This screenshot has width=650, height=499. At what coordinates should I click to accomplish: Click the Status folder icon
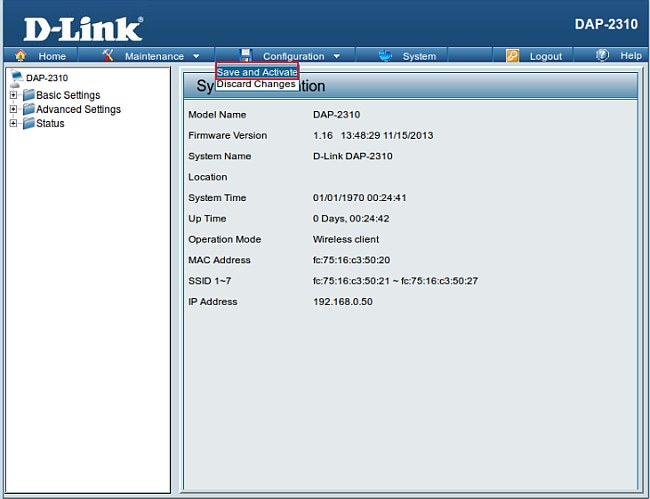coord(28,124)
